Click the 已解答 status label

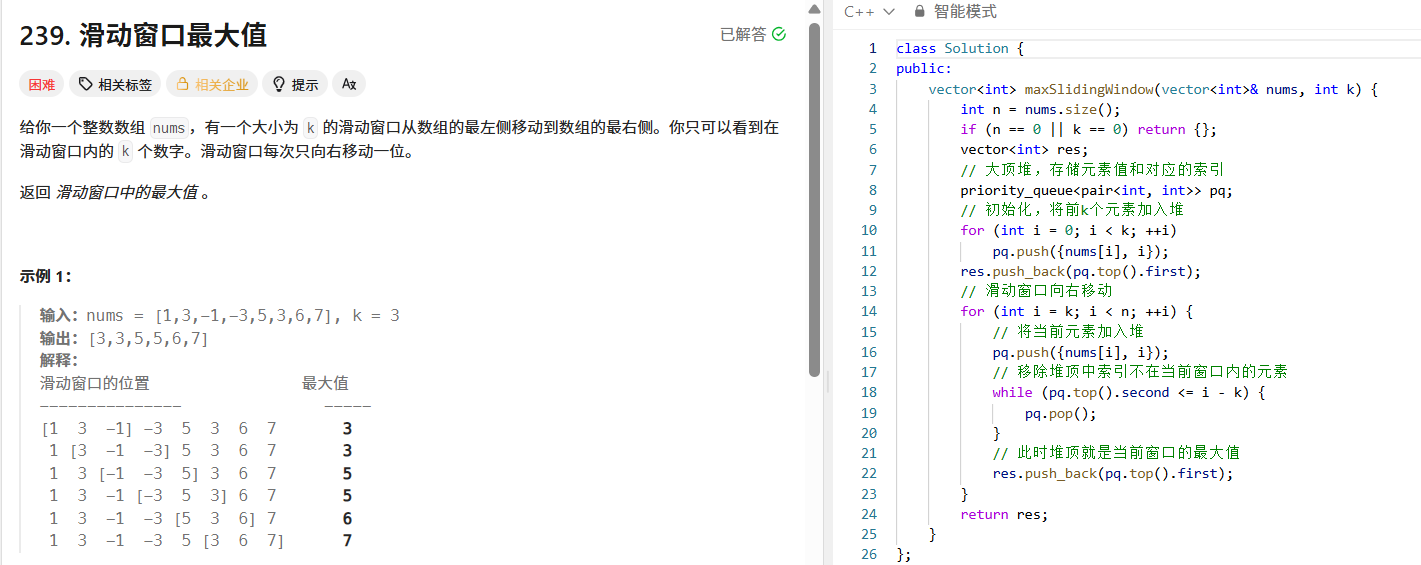point(743,34)
